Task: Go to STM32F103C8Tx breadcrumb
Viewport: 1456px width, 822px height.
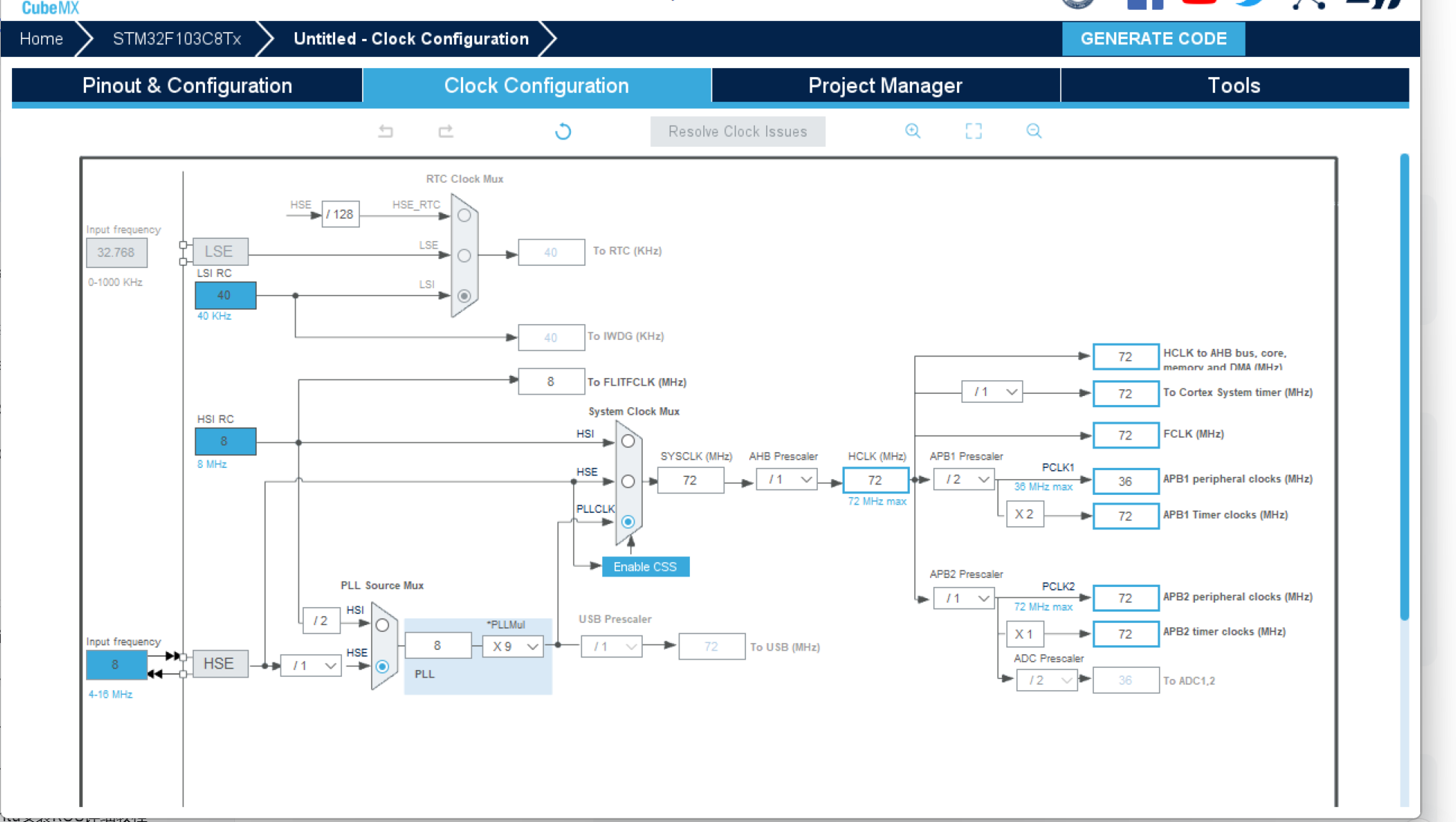Action: pyautogui.click(x=177, y=39)
